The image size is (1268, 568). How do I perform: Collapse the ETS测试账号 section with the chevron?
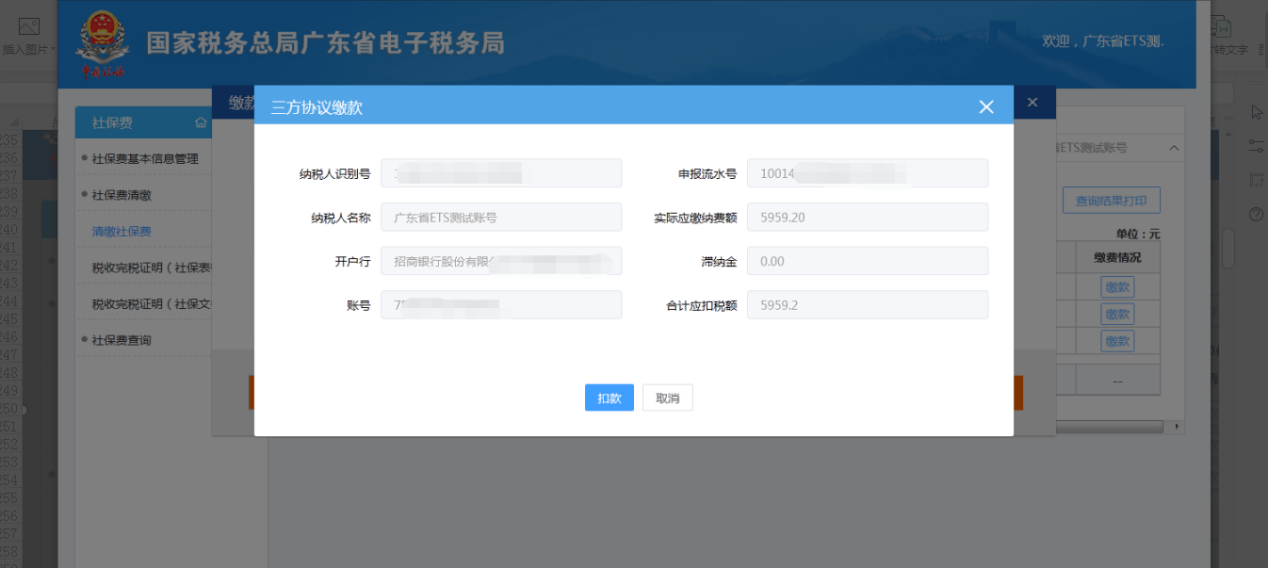pos(1174,148)
